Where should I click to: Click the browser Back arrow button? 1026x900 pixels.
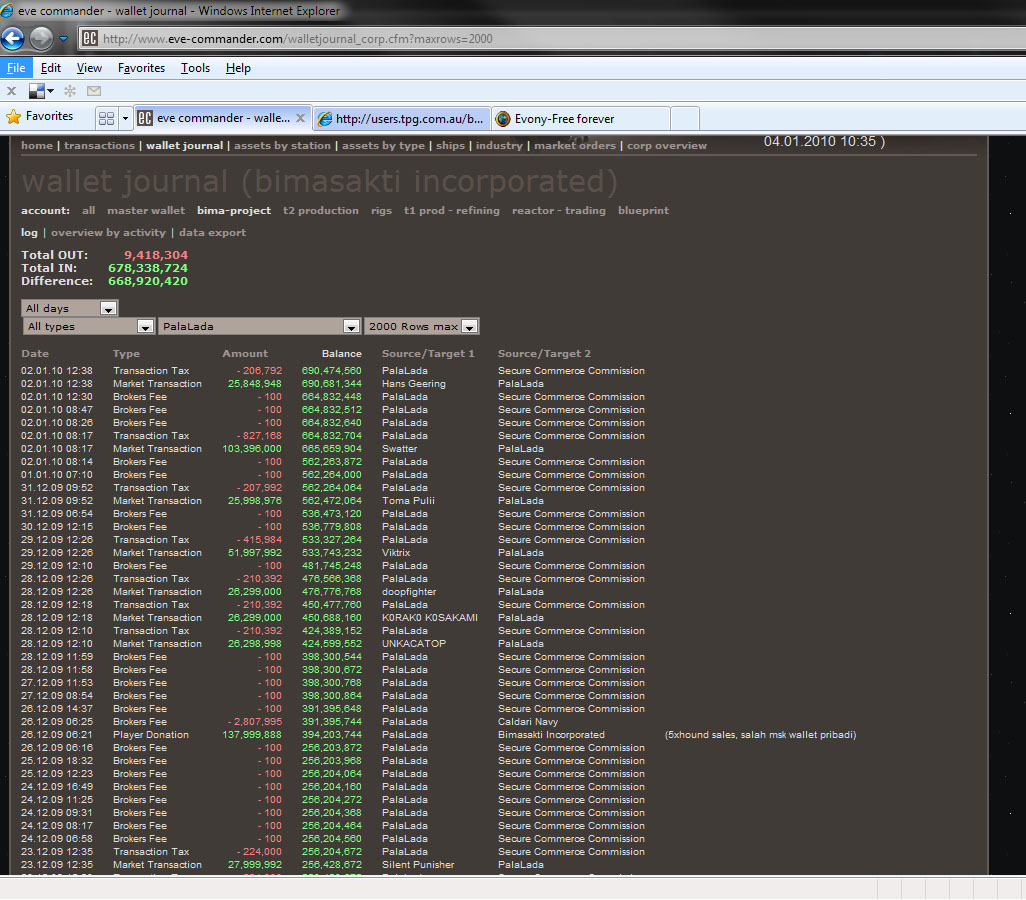[x=12, y=39]
